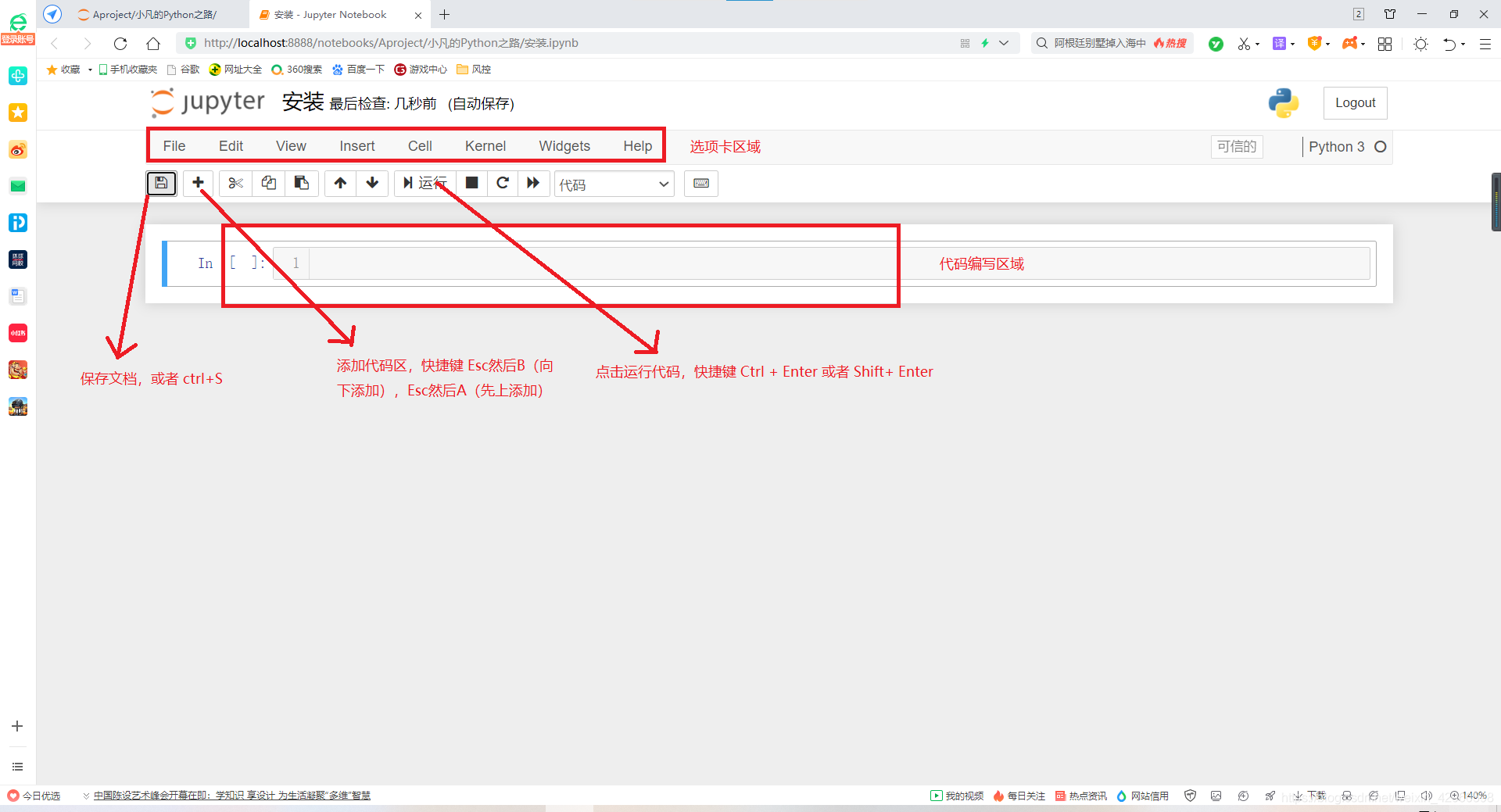Open the Edit menu

(231, 146)
